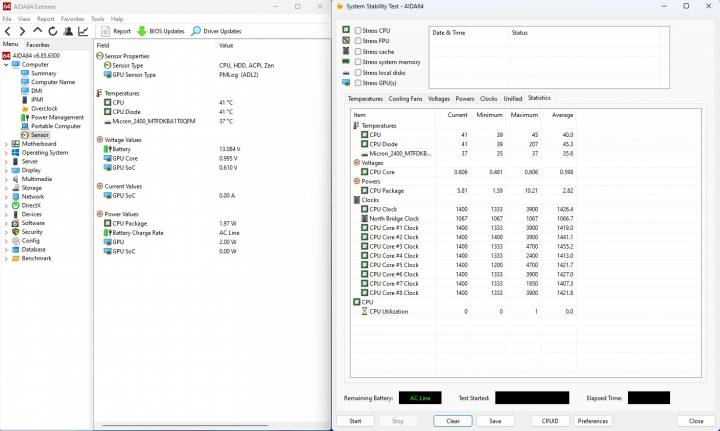
Task: Click the user profile toolbar icon
Action: pyautogui.click(x=68, y=31)
